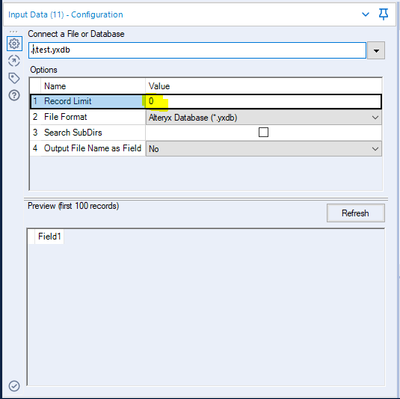Click the checkmark status icon at bottom
The width and height of the screenshot is (400, 399).
[14, 386]
